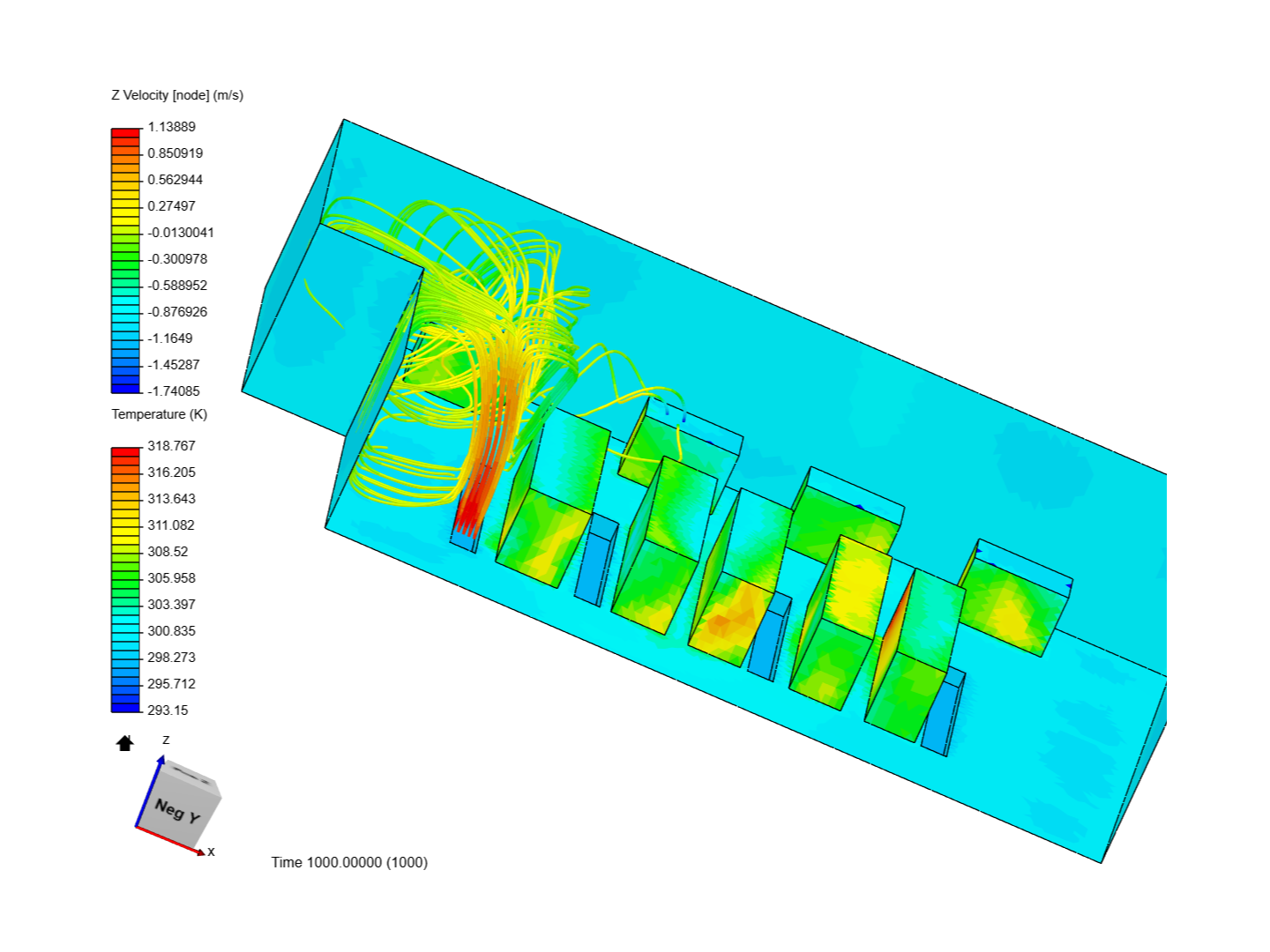Click the 1.13889 velocity legend value
The height and width of the screenshot is (952, 1270).
(x=172, y=127)
